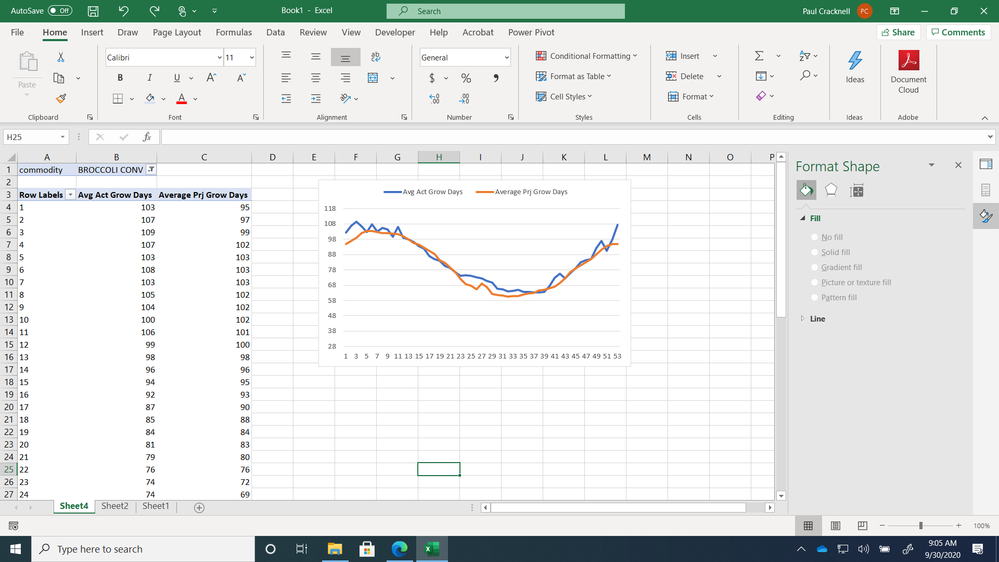Open the Page Layout tab
Viewport: 999px width, 562px height.
[x=176, y=32]
